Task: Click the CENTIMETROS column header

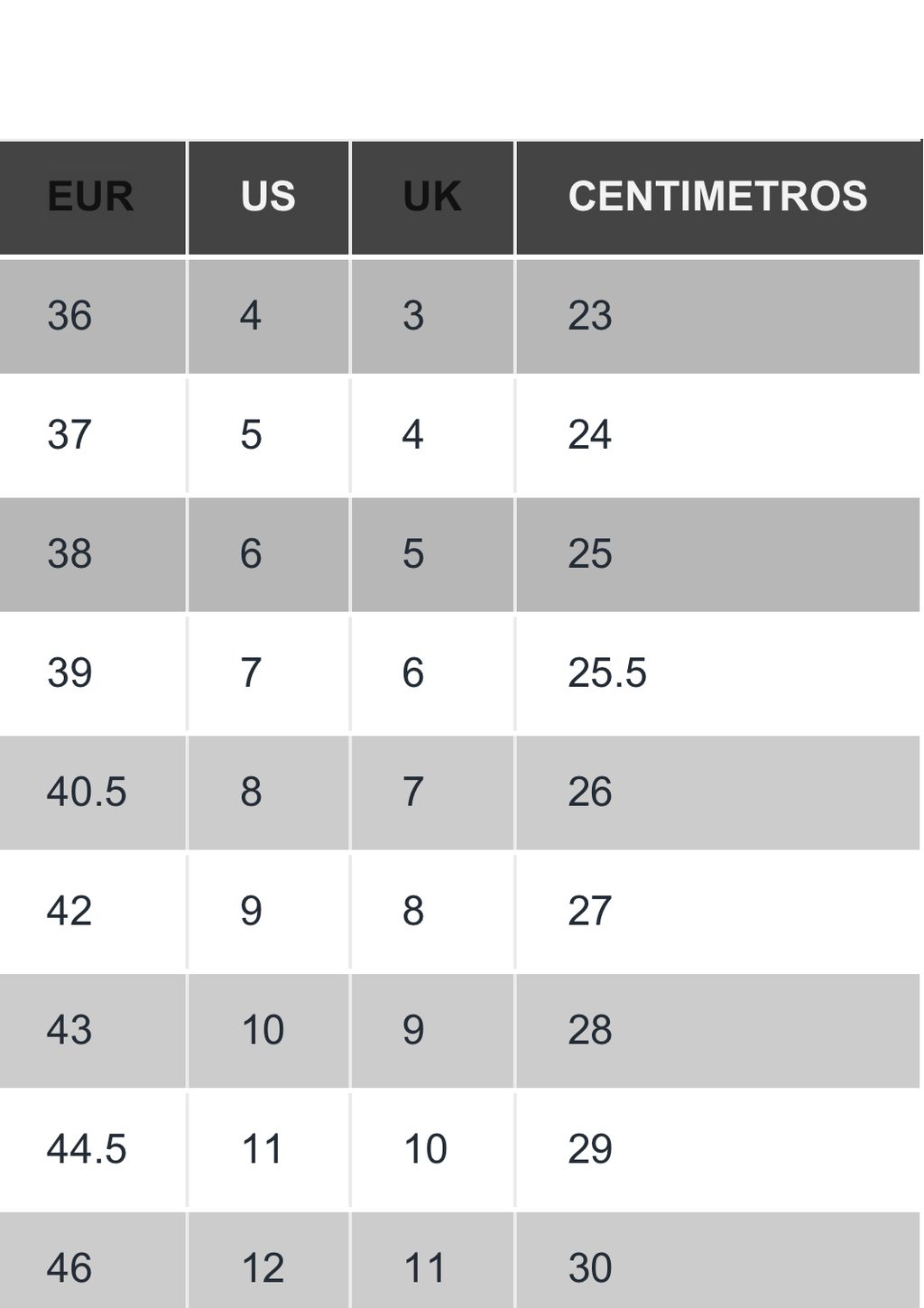Action: pos(718,198)
